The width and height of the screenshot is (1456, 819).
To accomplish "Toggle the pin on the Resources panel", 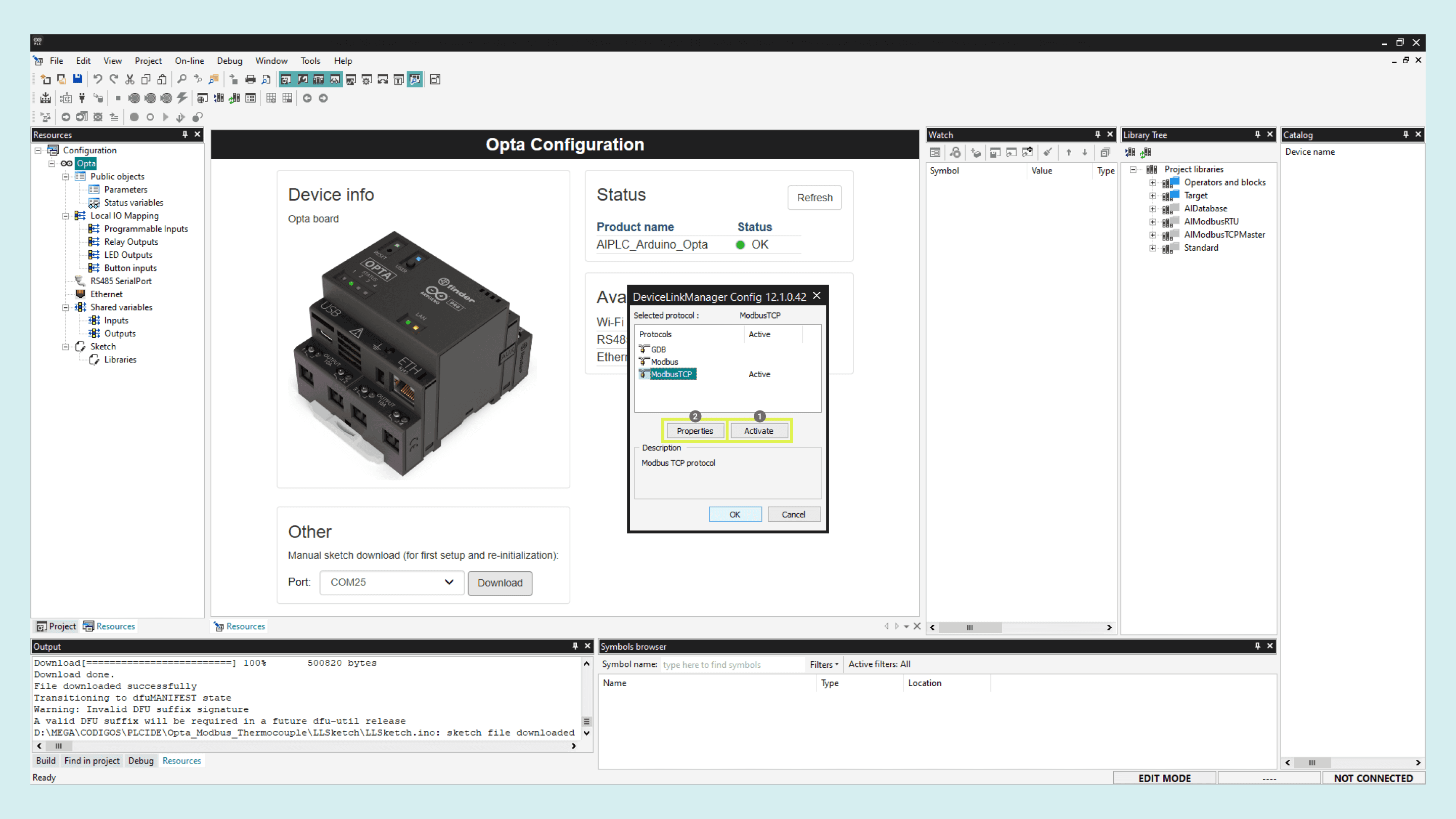I will 184,134.
